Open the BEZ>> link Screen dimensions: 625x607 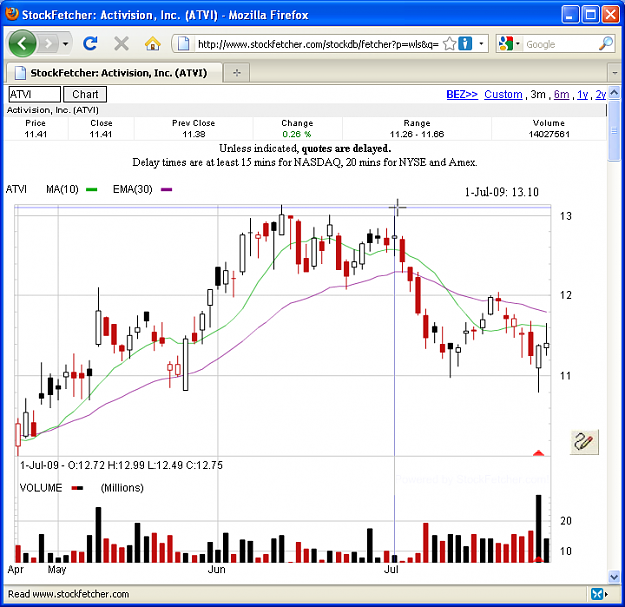pyautogui.click(x=462, y=94)
